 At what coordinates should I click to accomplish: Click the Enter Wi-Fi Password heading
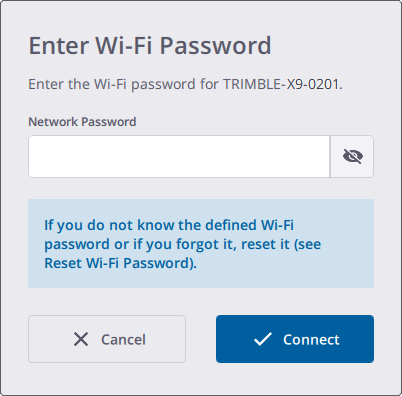pyautogui.click(x=150, y=45)
